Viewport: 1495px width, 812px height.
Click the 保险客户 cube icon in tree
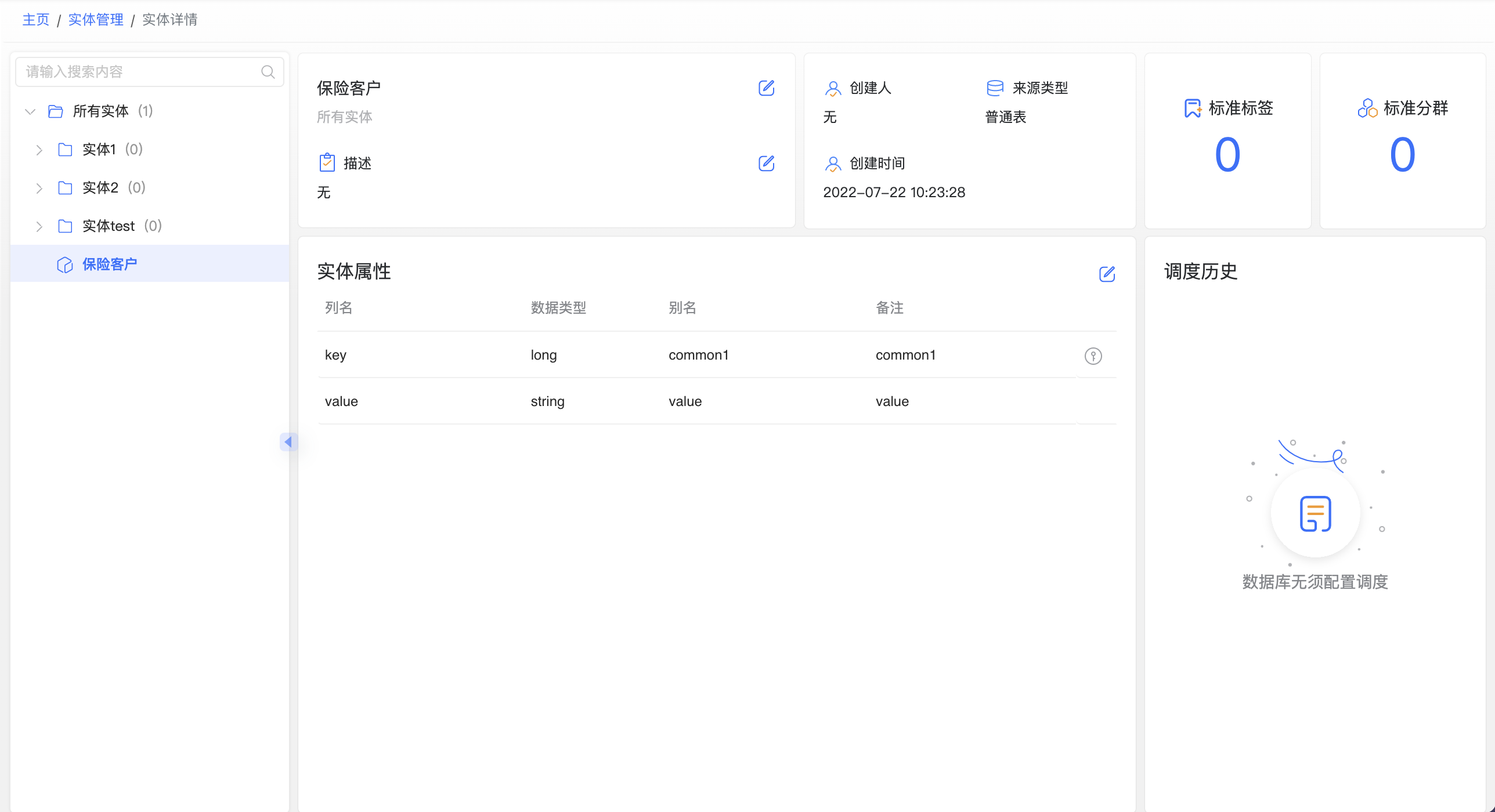(65, 264)
